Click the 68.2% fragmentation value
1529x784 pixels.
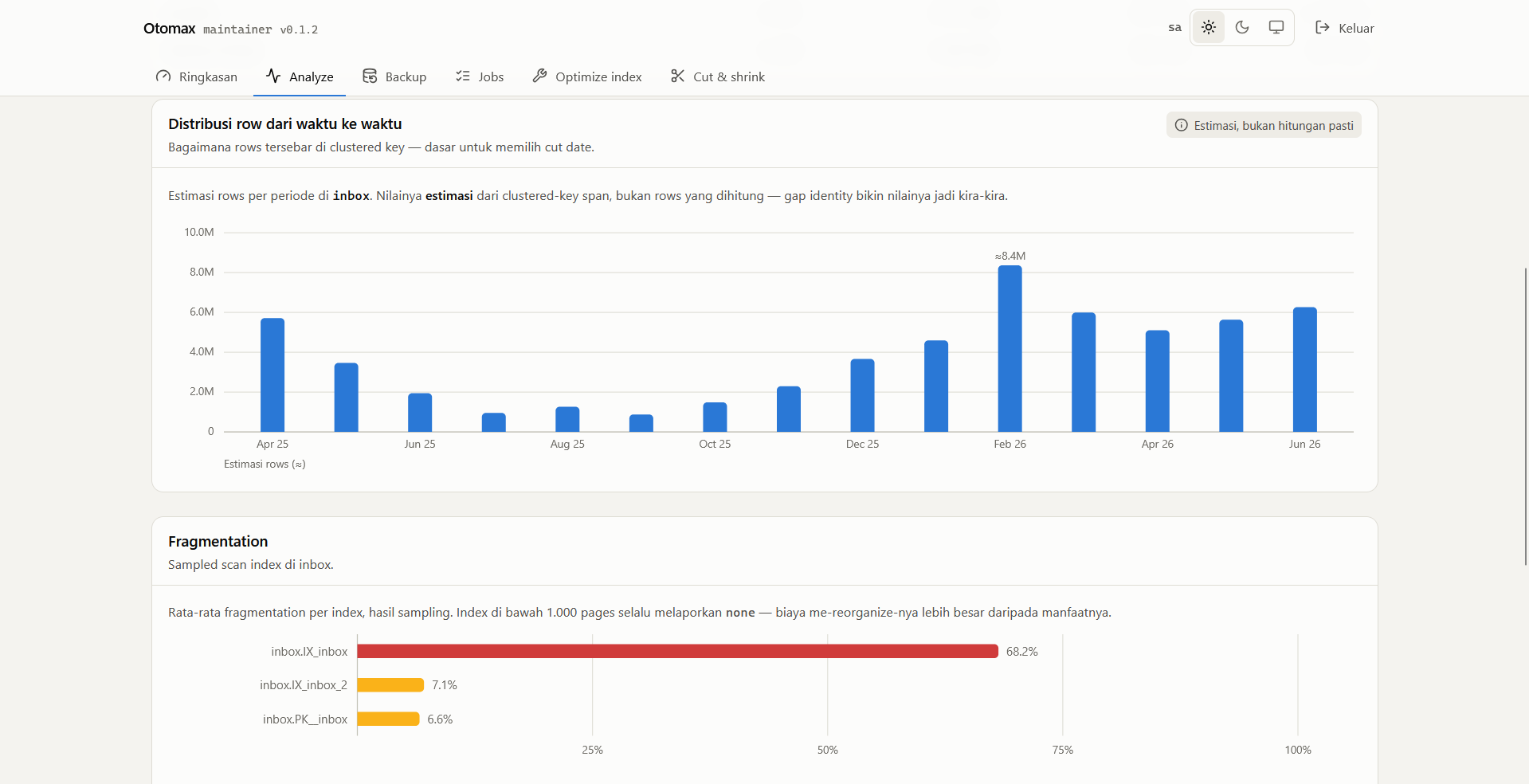coord(1021,651)
